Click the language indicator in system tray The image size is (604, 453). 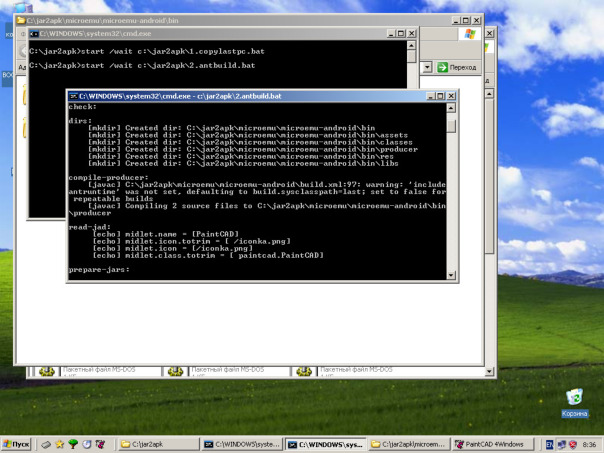(x=549, y=444)
